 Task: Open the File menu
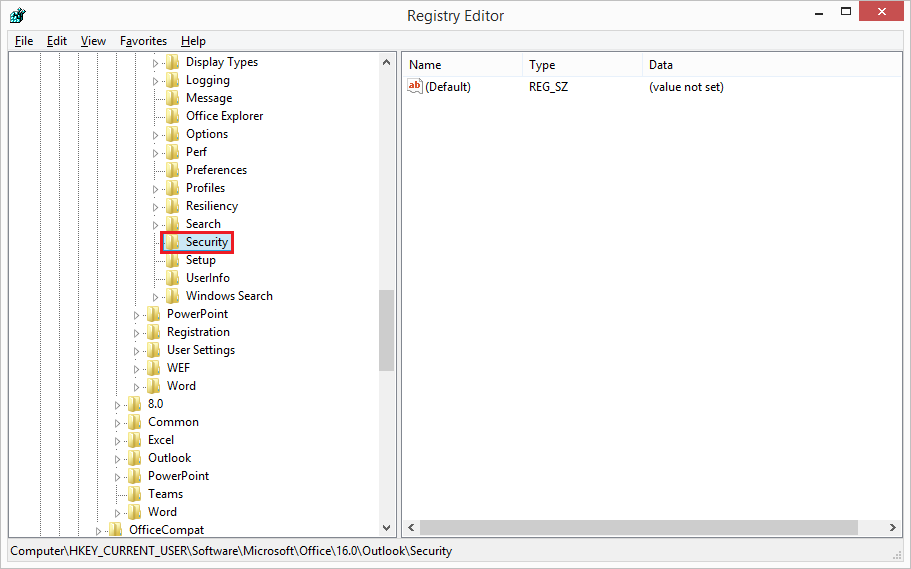coord(24,41)
